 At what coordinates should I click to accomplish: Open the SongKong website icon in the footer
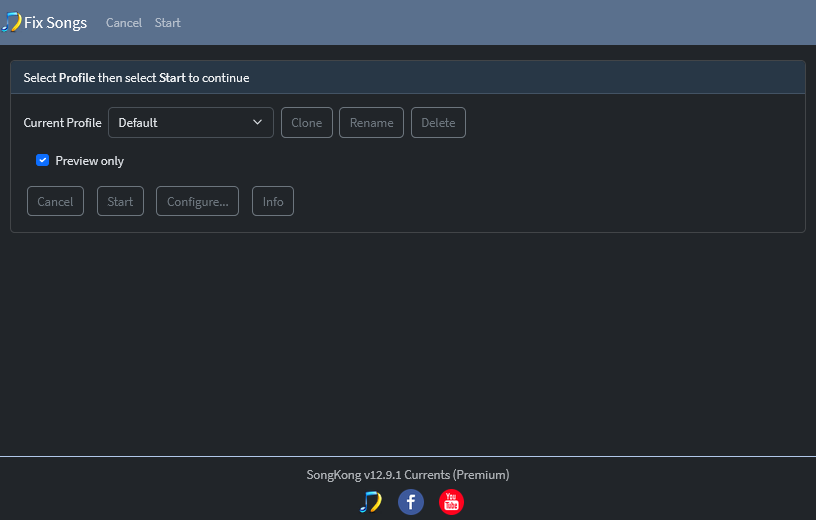click(371, 502)
